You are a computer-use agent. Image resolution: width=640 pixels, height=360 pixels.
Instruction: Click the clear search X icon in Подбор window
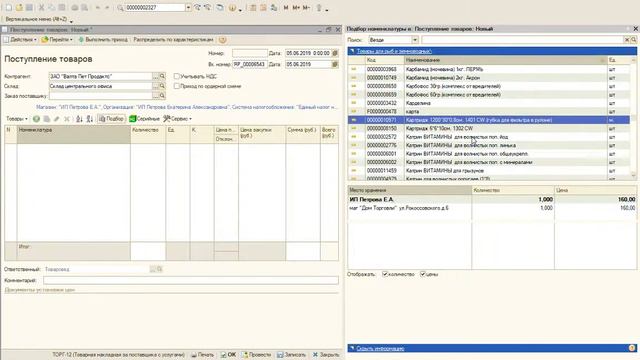[x=627, y=40]
